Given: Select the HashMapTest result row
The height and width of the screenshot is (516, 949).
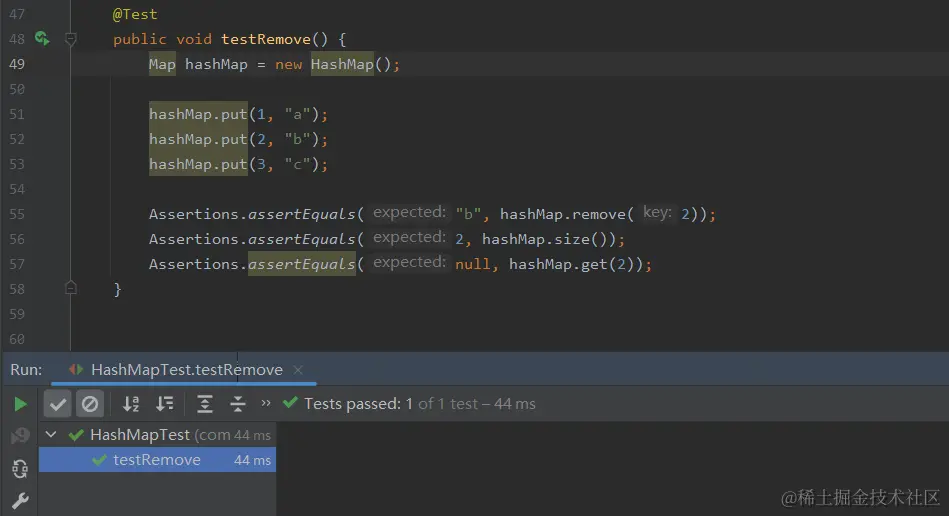Looking at the screenshot, I should click(157, 434).
